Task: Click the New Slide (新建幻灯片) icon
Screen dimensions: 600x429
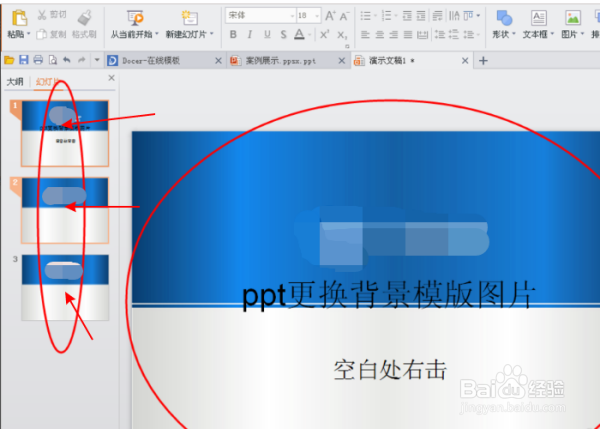Action: 189,18
